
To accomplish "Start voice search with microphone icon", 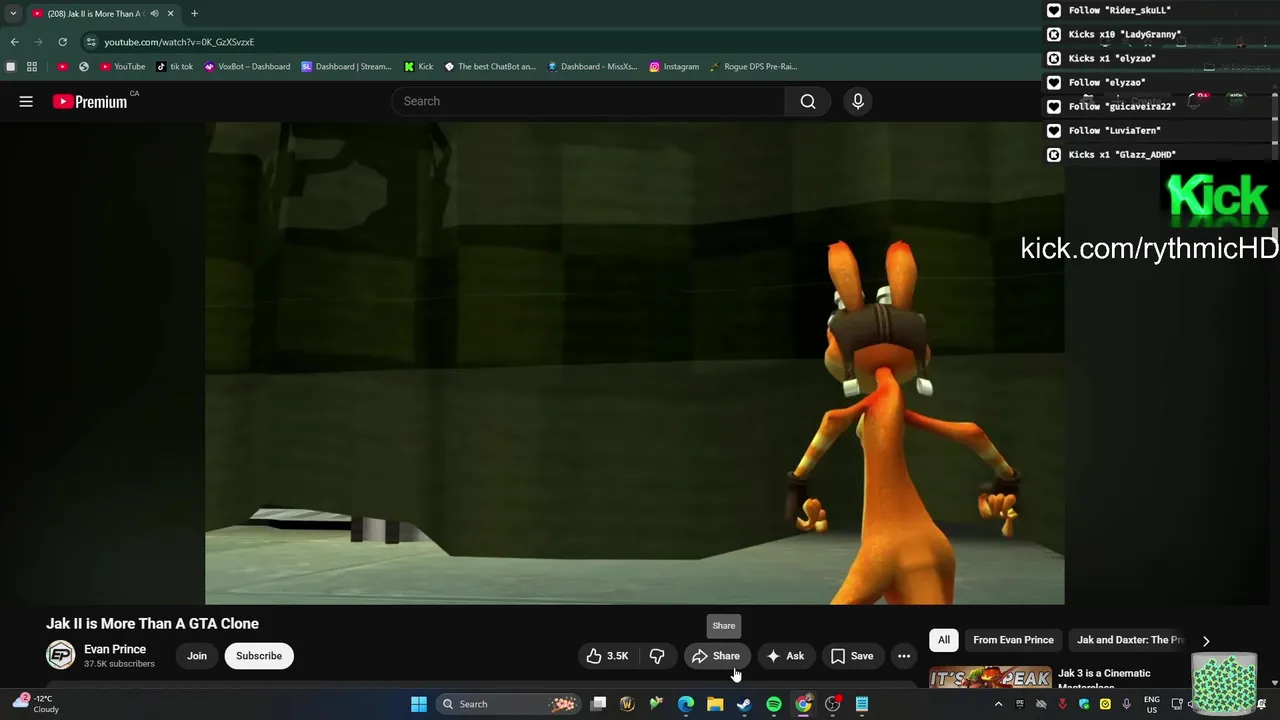I will pos(858,101).
